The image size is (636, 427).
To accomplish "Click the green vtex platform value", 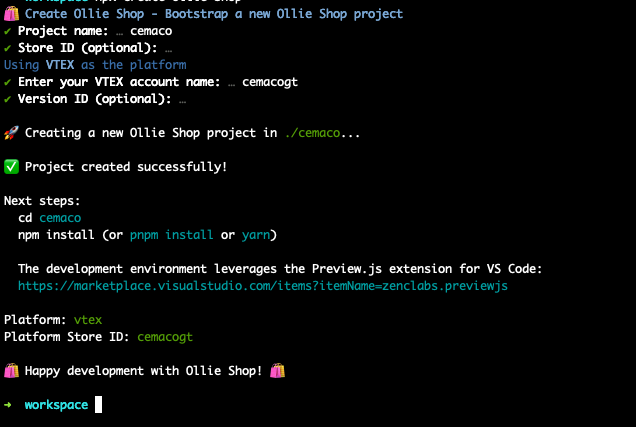I will pyautogui.click(x=88, y=320).
